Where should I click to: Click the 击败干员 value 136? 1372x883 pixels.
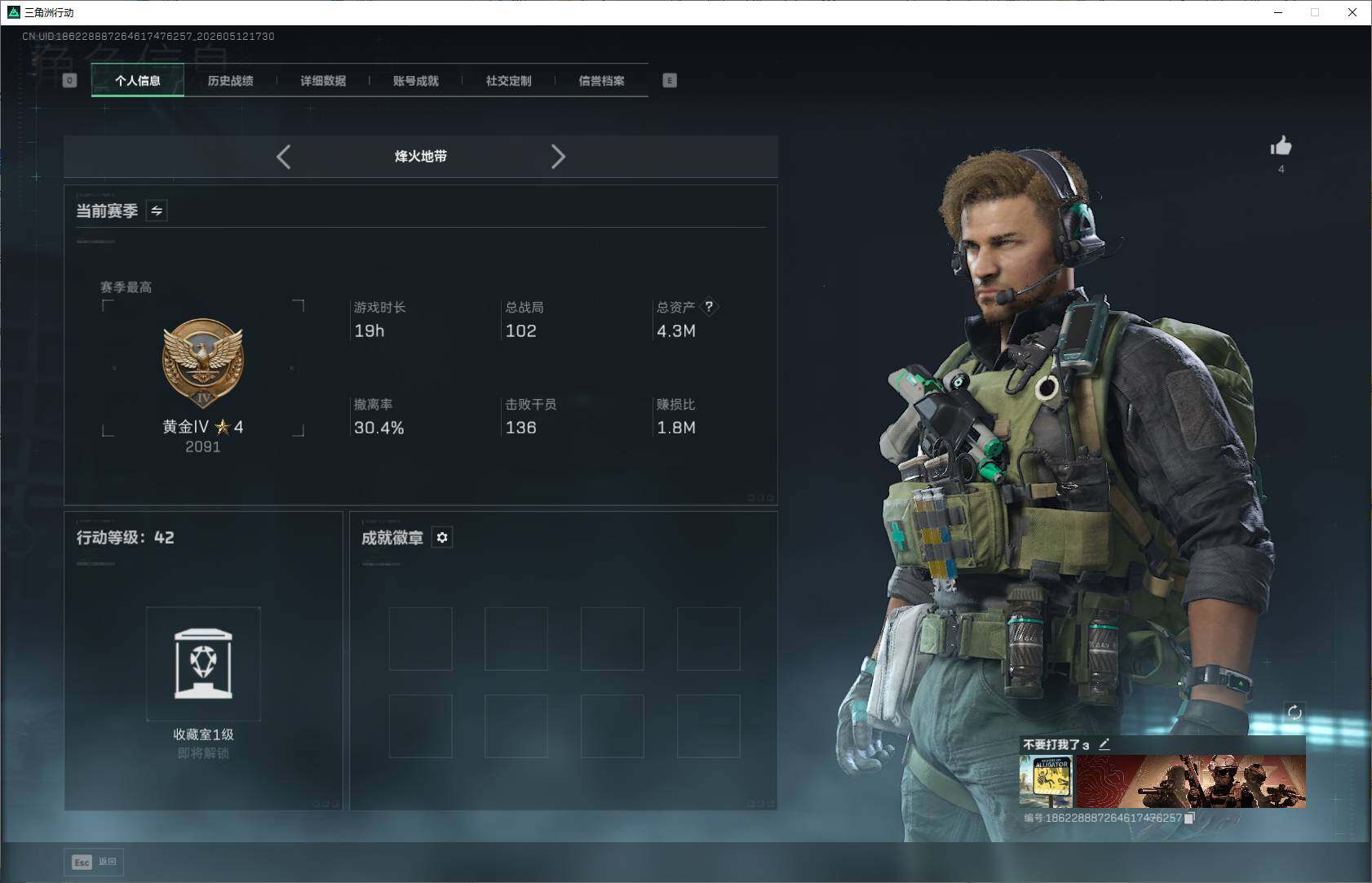(520, 428)
